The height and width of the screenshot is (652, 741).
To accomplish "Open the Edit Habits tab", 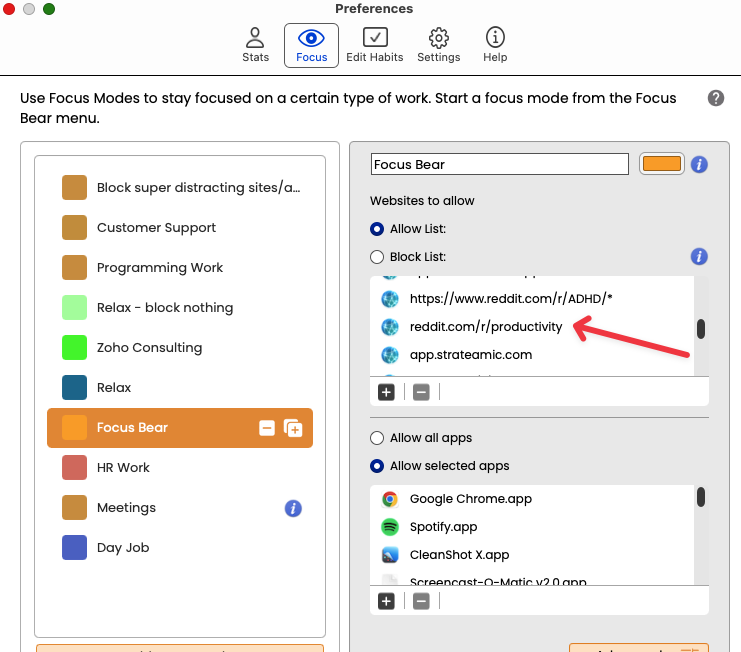I will click(x=375, y=45).
